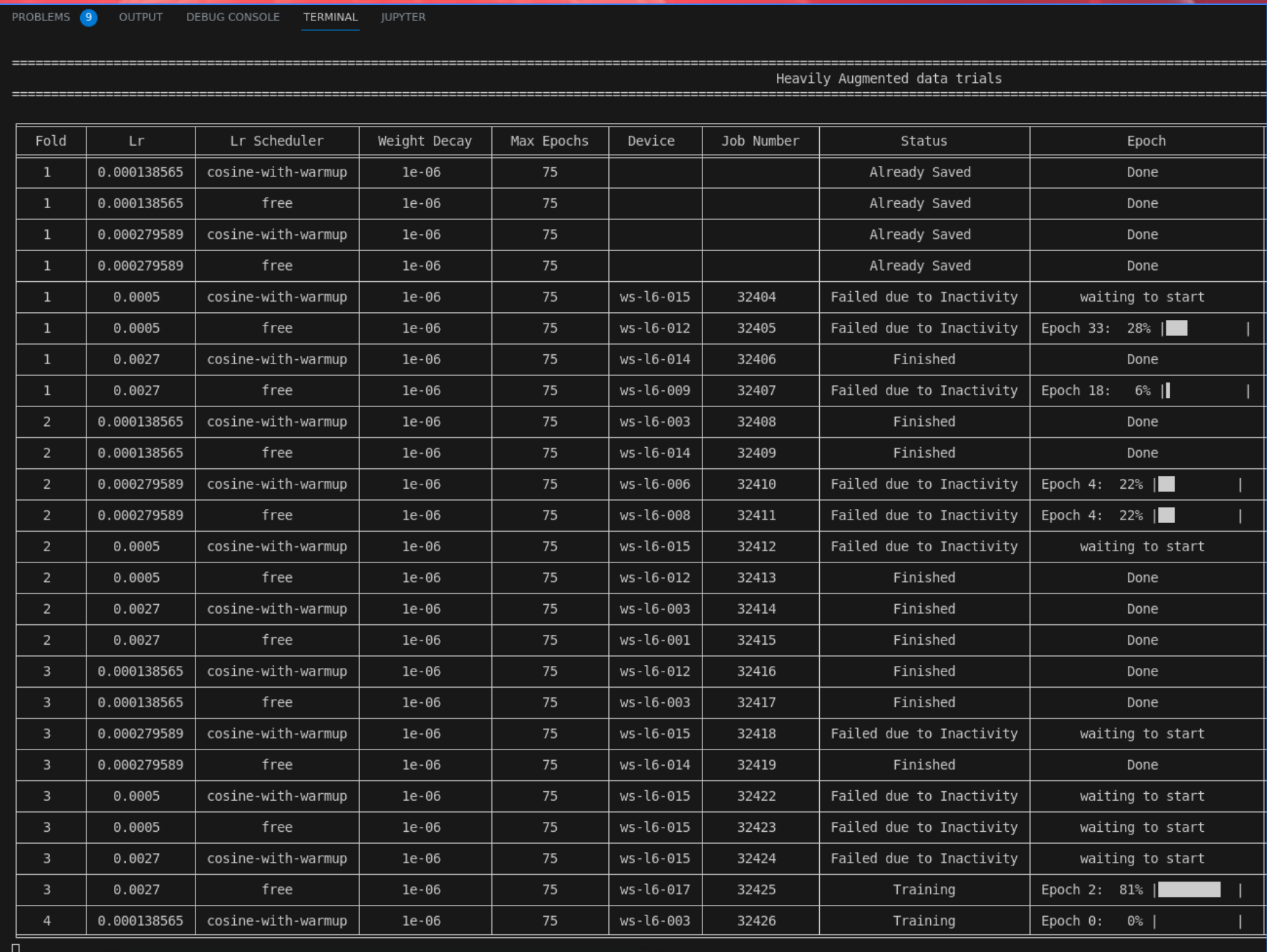Click job number 32417

click(x=757, y=702)
